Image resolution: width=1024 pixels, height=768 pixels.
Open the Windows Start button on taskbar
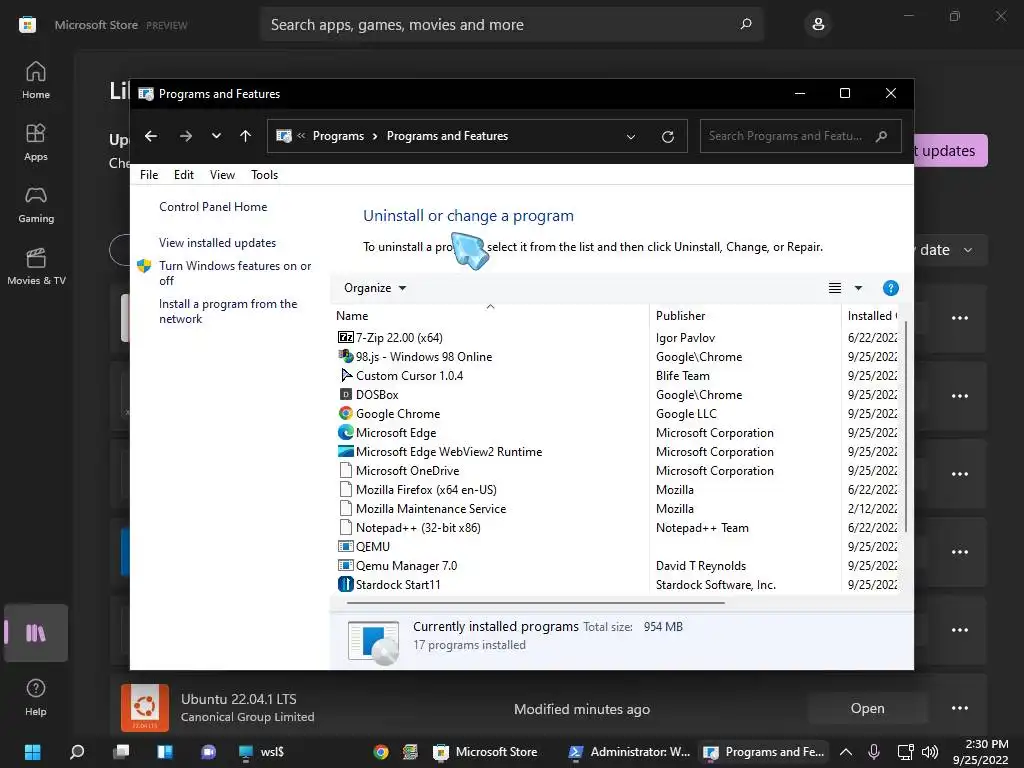pos(32,752)
